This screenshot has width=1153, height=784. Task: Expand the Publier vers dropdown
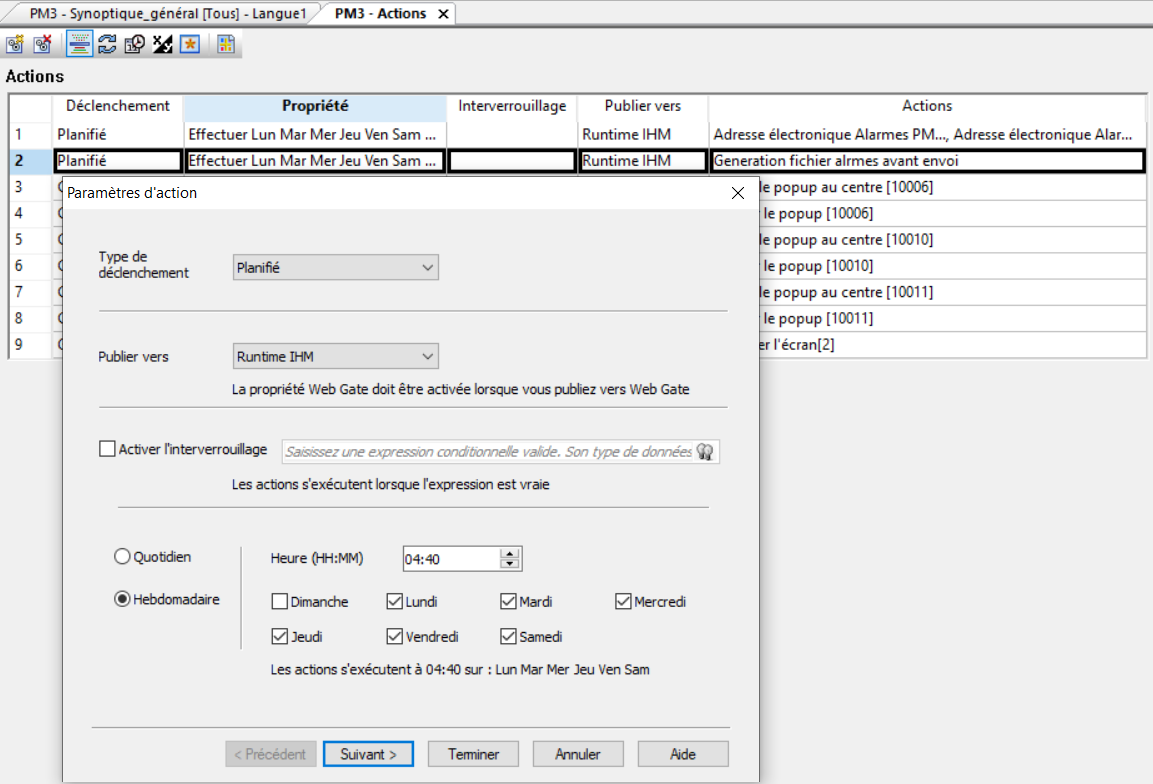point(335,356)
